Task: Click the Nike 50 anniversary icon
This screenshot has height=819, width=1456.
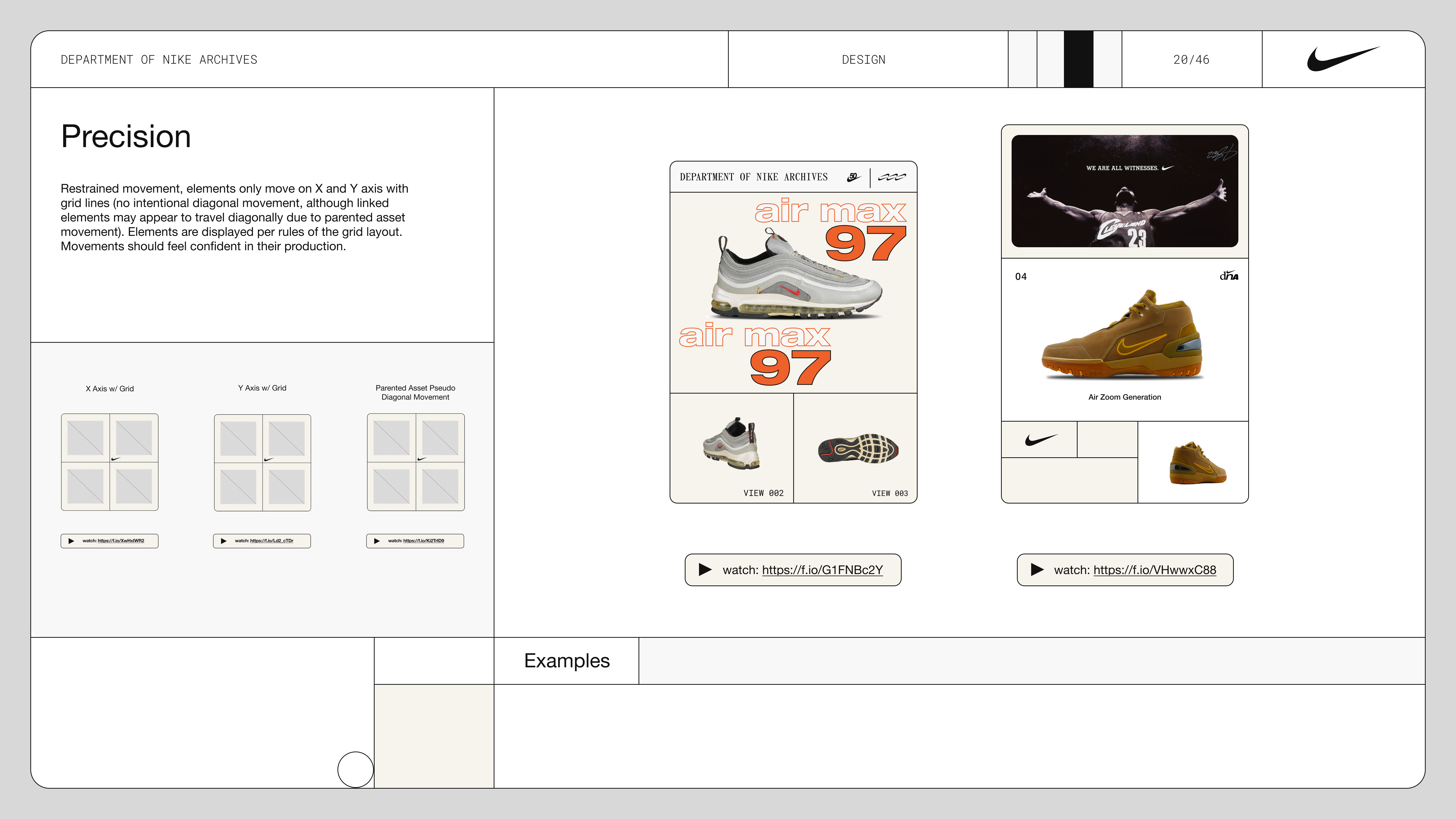Action: 853,177
